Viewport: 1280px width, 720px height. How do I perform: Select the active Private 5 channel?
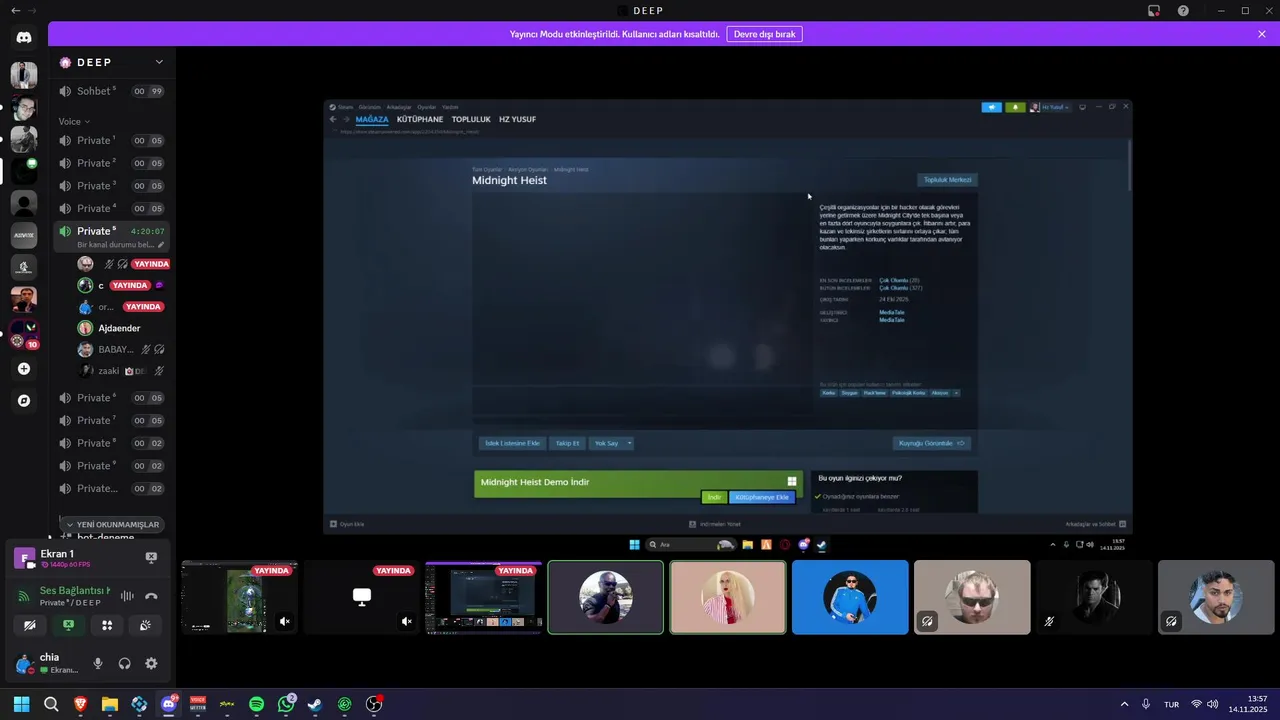pyautogui.click(x=110, y=237)
